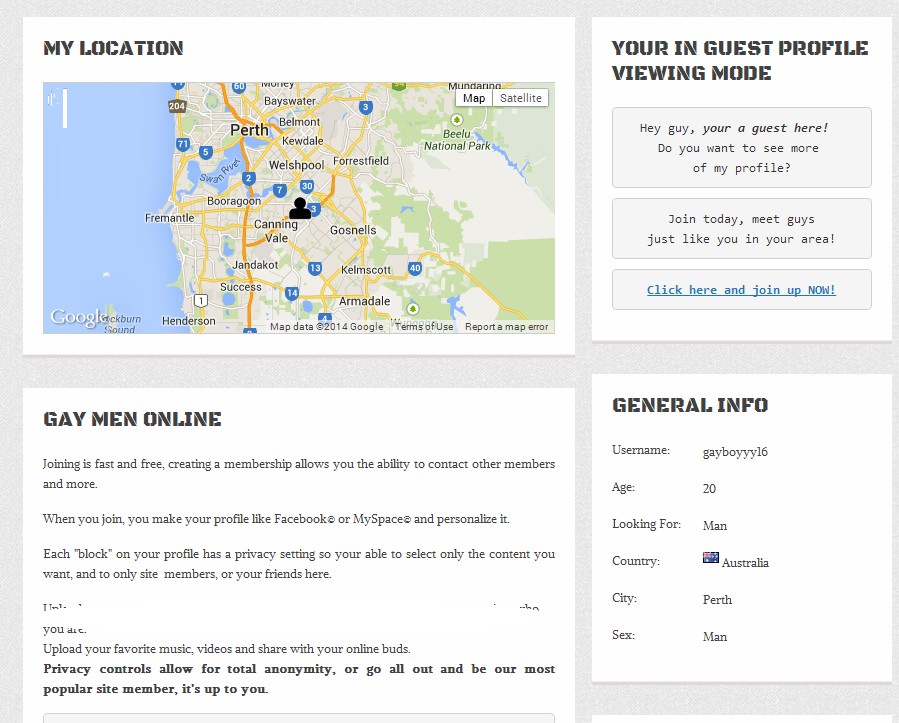
Task: Click route 204 shield on map
Action: pos(177,105)
